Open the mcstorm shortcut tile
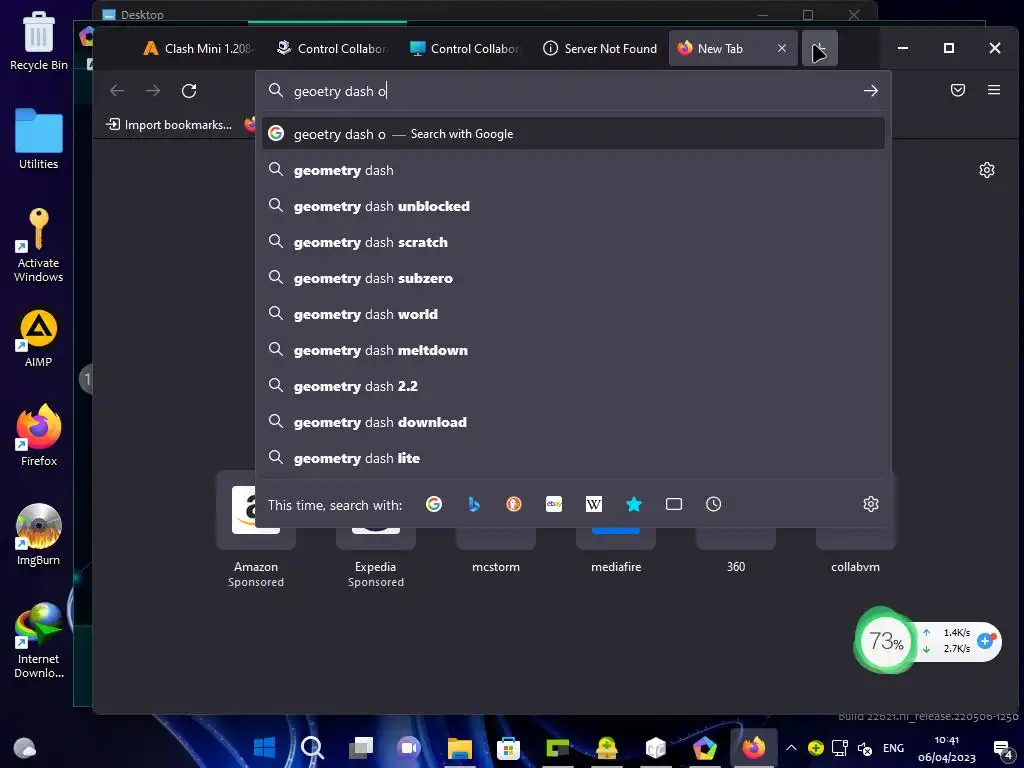The width and height of the screenshot is (1024, 768). tap(496, 552)
